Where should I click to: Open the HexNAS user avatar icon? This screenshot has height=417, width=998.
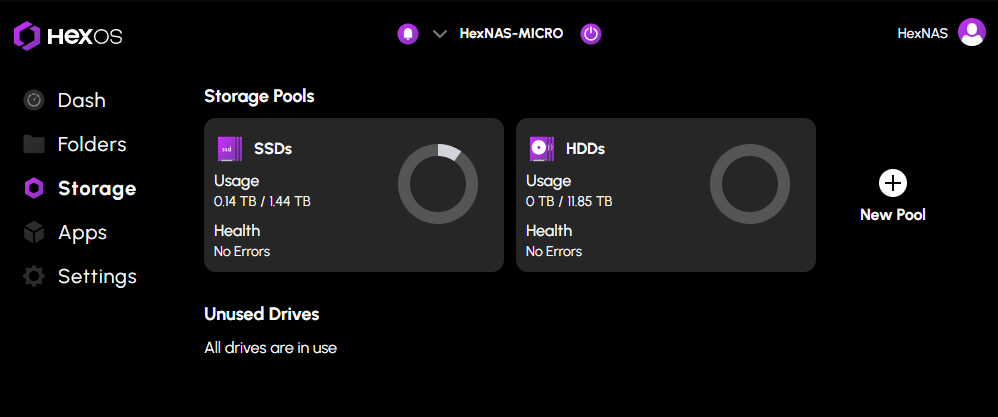(971, 33)
